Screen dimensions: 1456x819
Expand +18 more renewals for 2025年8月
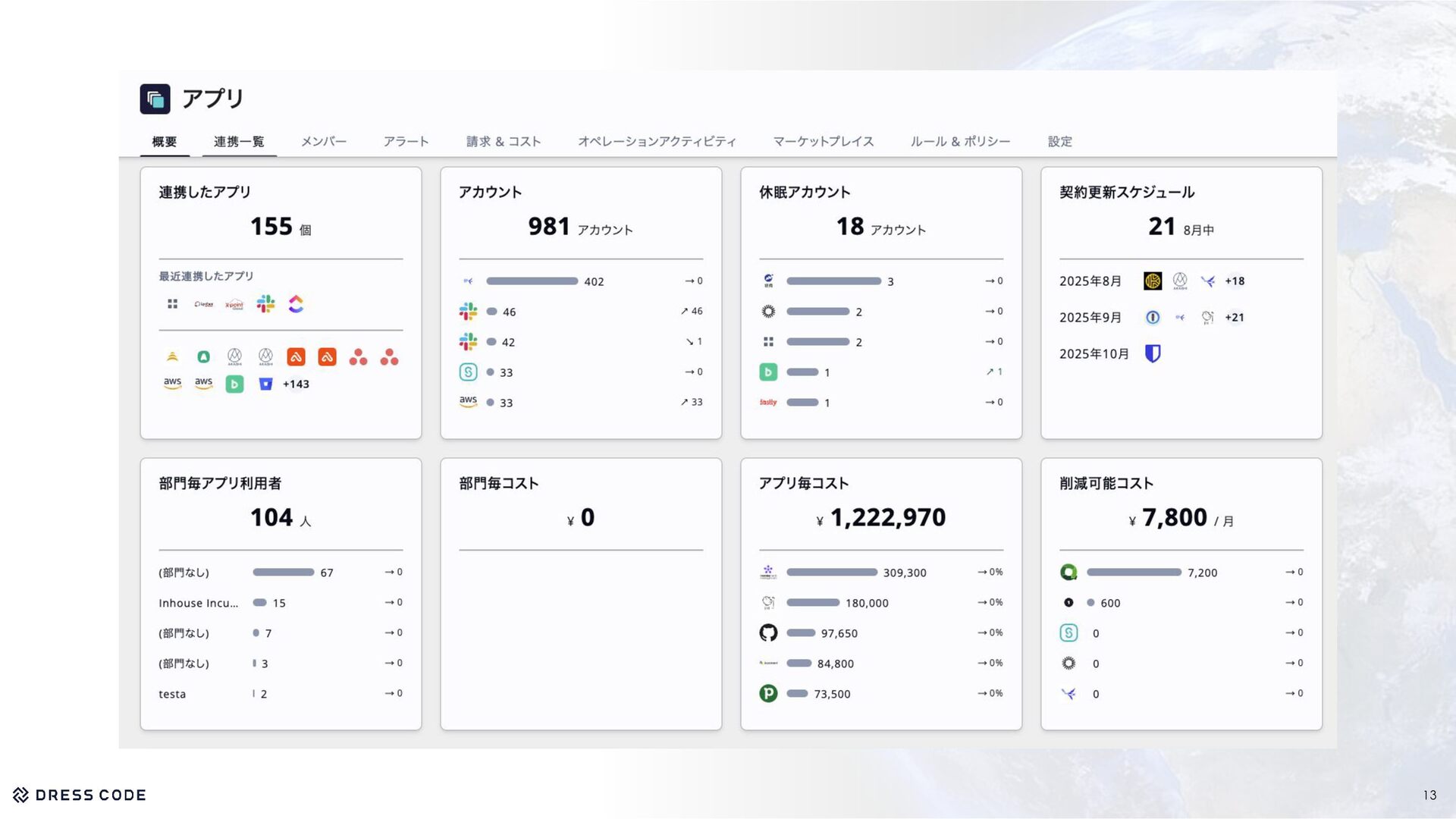tap(1235, 281)
